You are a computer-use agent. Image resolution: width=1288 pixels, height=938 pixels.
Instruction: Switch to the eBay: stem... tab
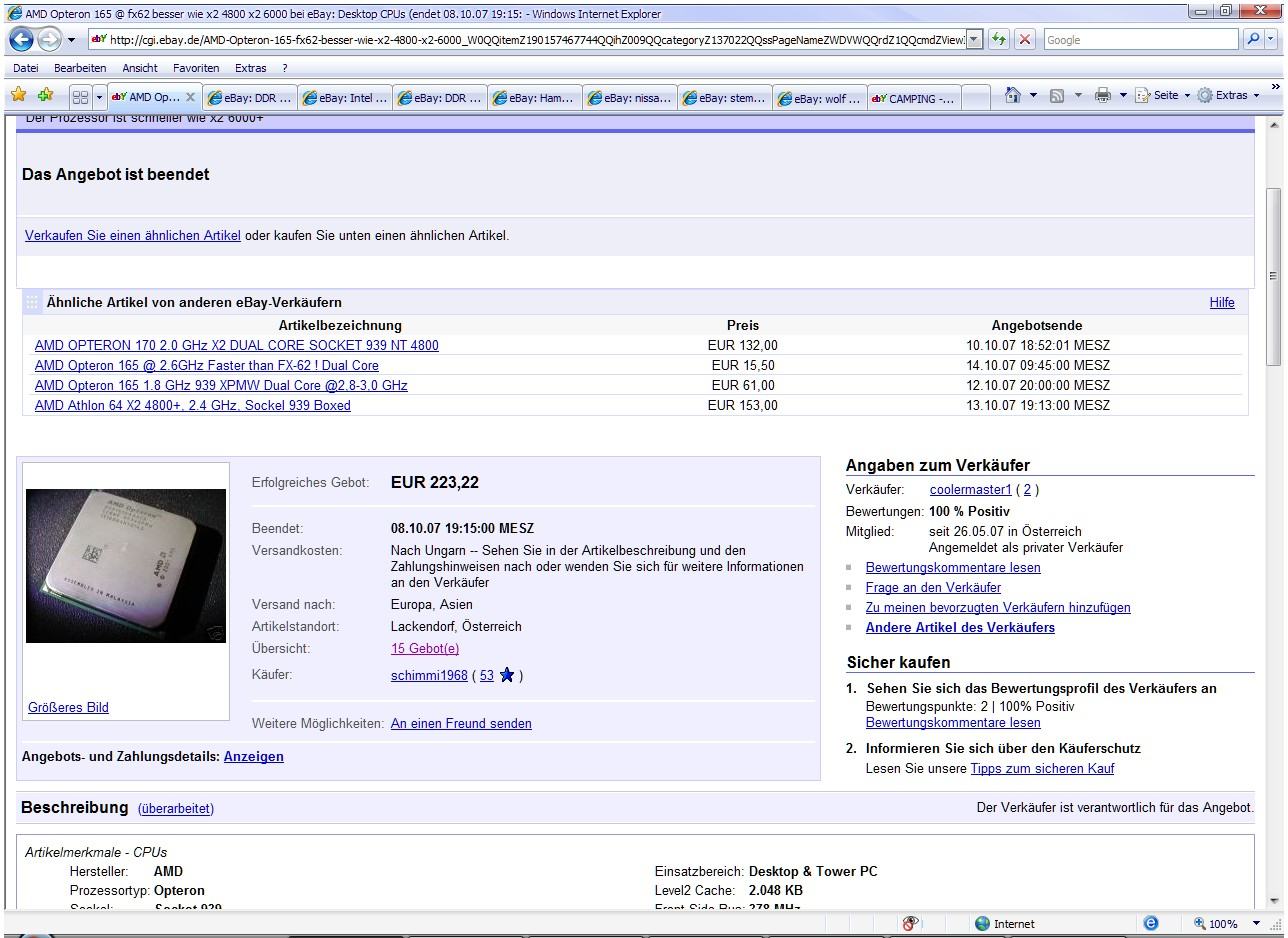pyautogui.click(x=723, y=98)
